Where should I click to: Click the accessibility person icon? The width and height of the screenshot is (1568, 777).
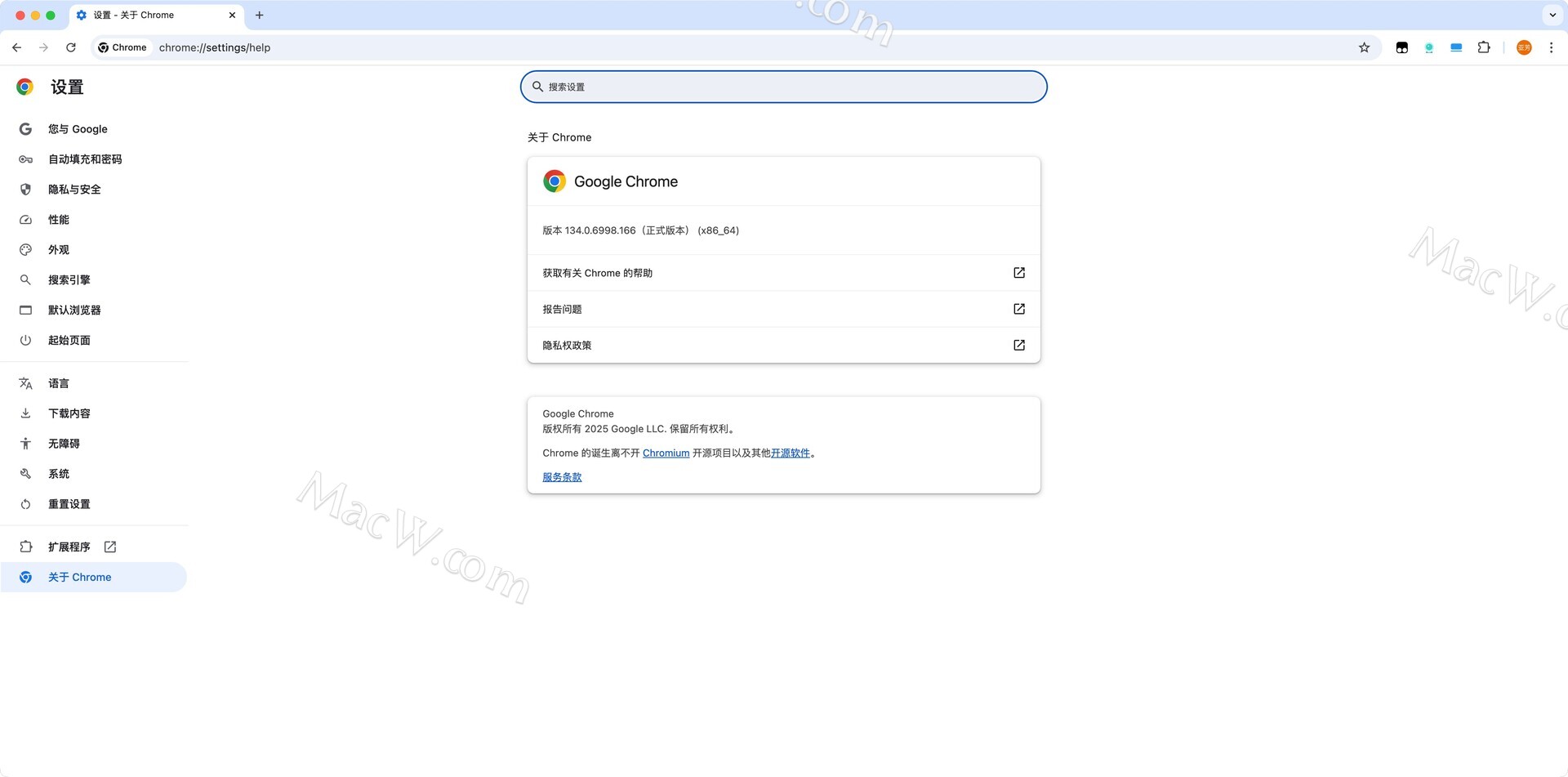pos(25,444)
